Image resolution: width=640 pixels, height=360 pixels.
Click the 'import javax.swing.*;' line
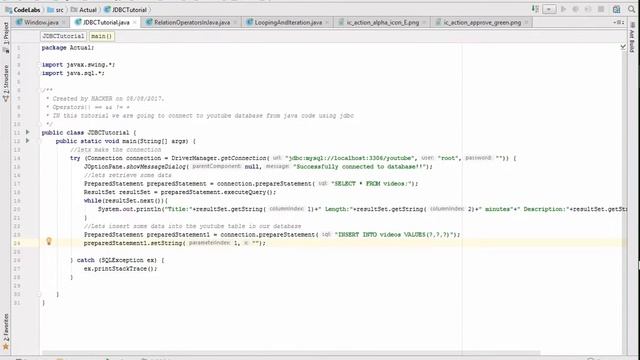[78, 64]
